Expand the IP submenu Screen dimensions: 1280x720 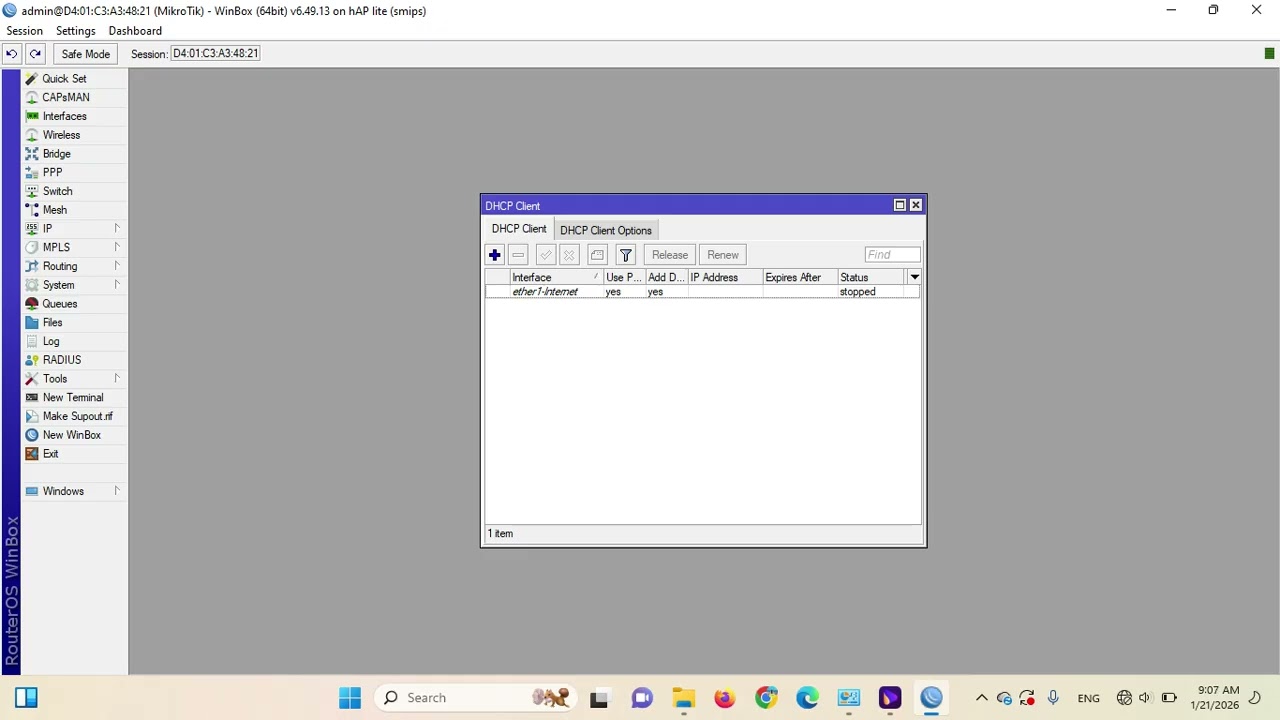tap(75, 229)
